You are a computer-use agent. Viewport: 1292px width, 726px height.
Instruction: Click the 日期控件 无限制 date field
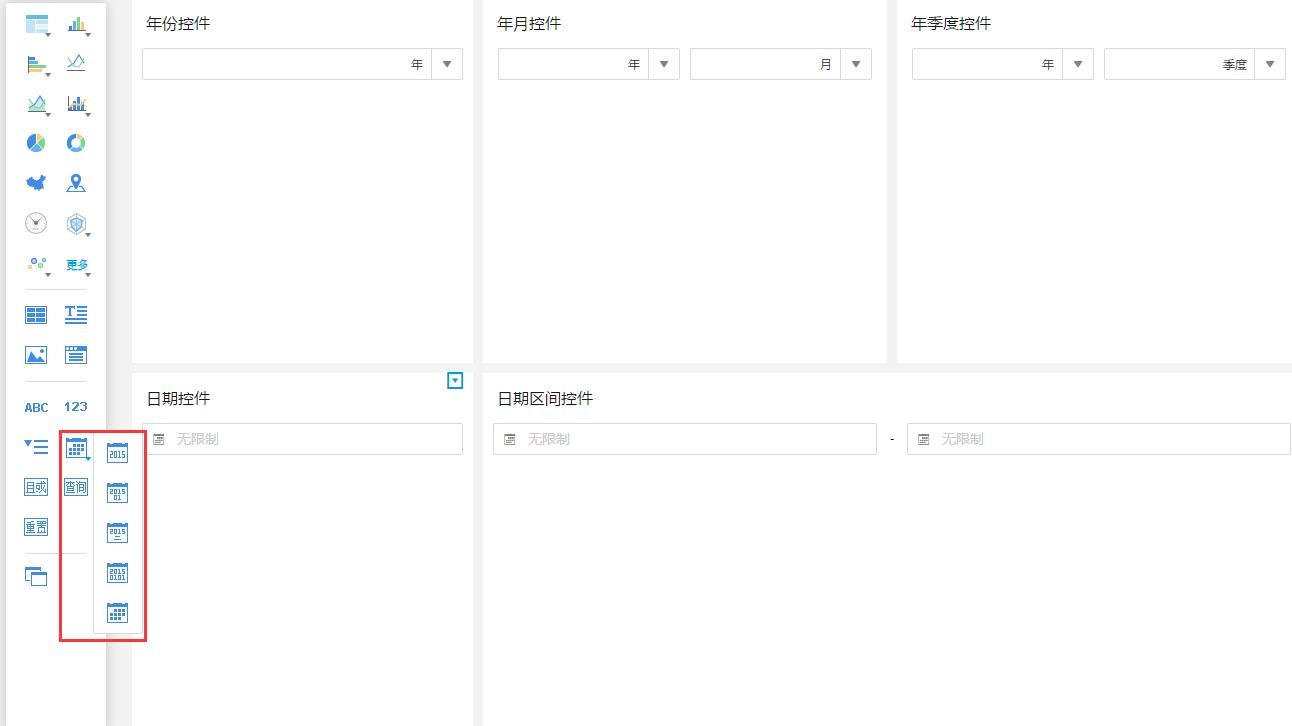tap(303, 439)
